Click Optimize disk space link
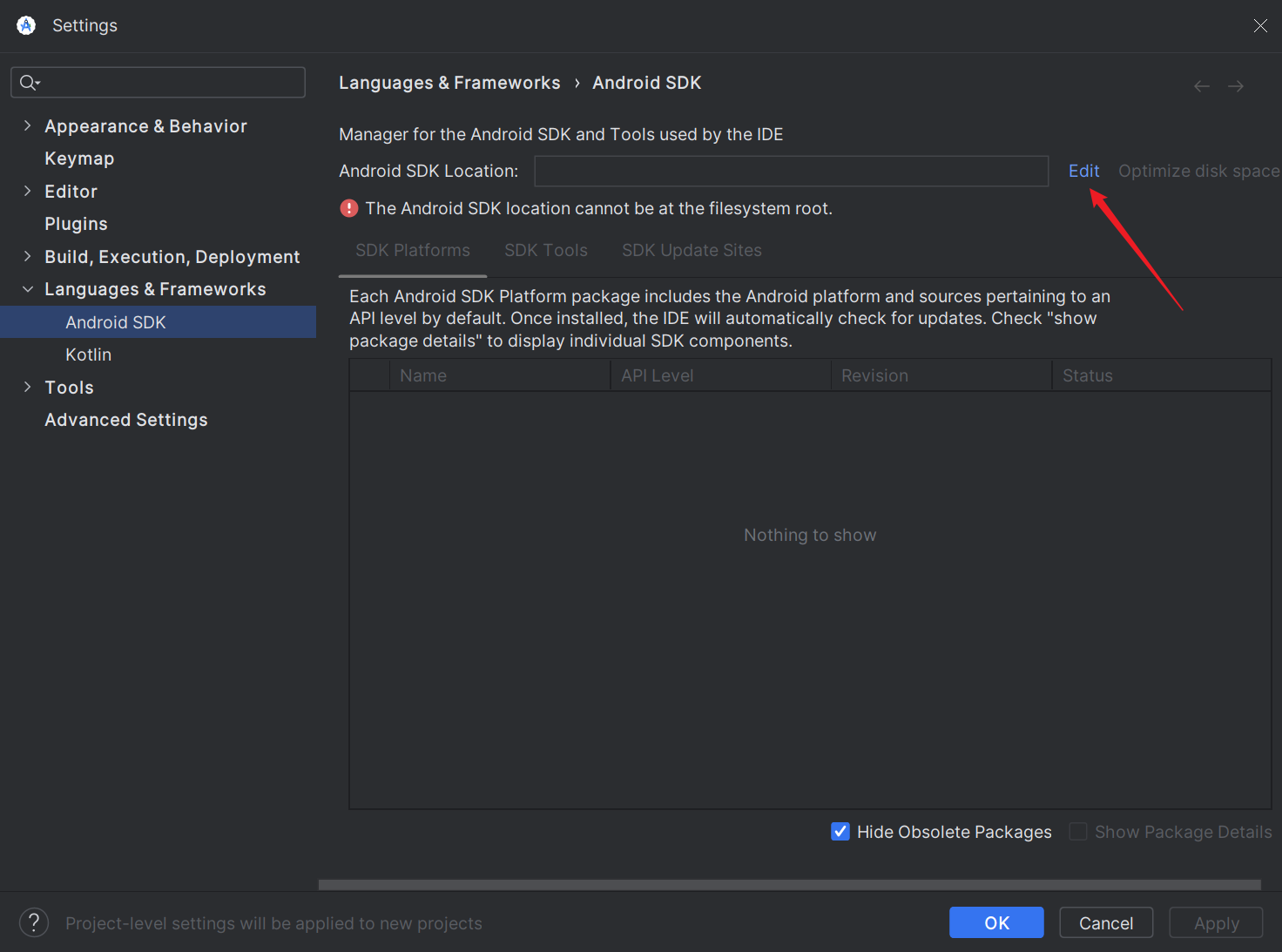1282x952 pixels. [1199, 171]
